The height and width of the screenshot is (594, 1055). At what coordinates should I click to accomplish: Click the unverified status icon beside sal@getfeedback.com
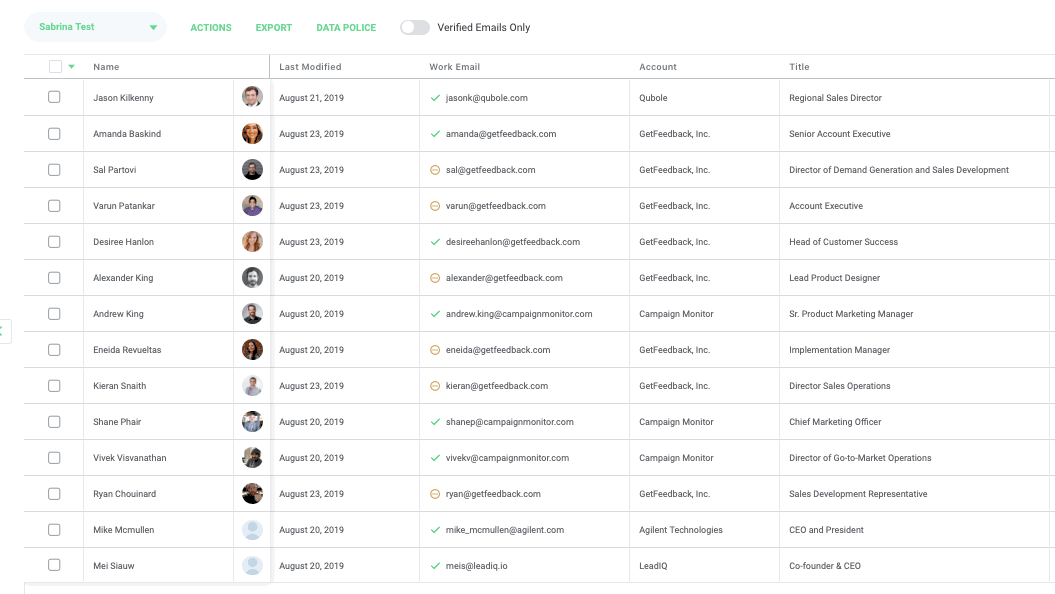pos(435,170)
